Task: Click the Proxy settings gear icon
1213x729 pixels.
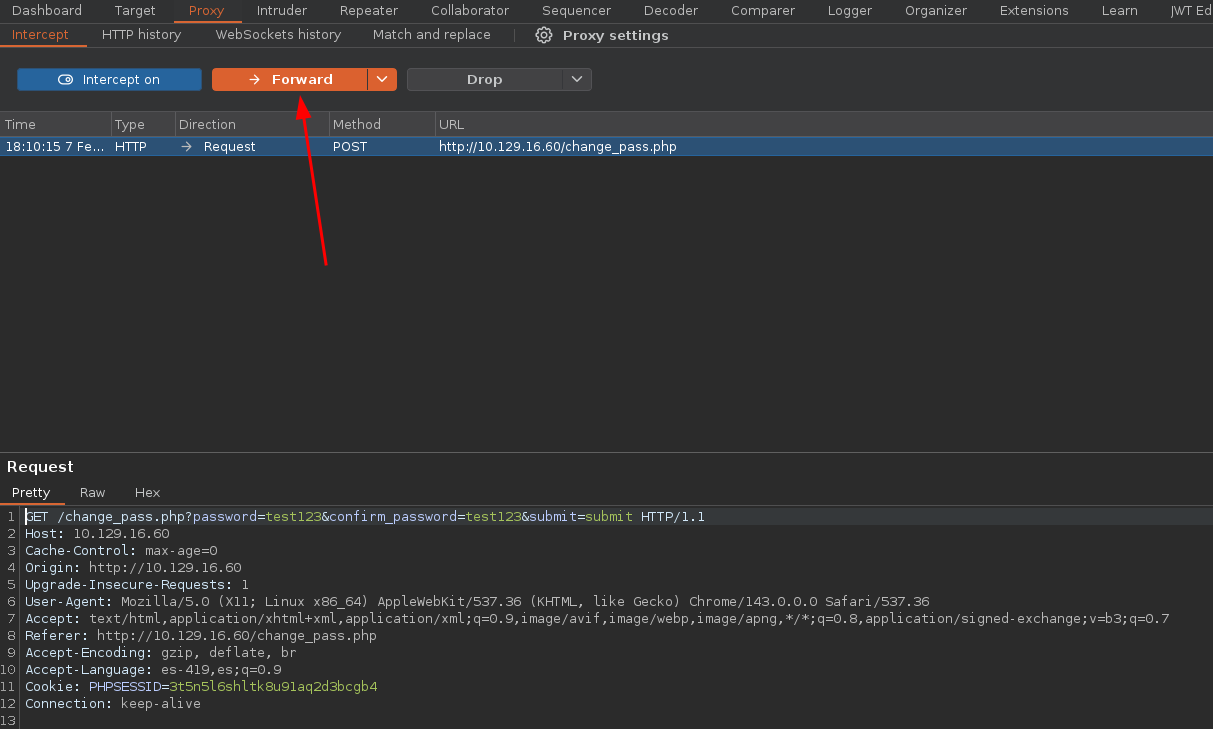Action: pos(544,35)
